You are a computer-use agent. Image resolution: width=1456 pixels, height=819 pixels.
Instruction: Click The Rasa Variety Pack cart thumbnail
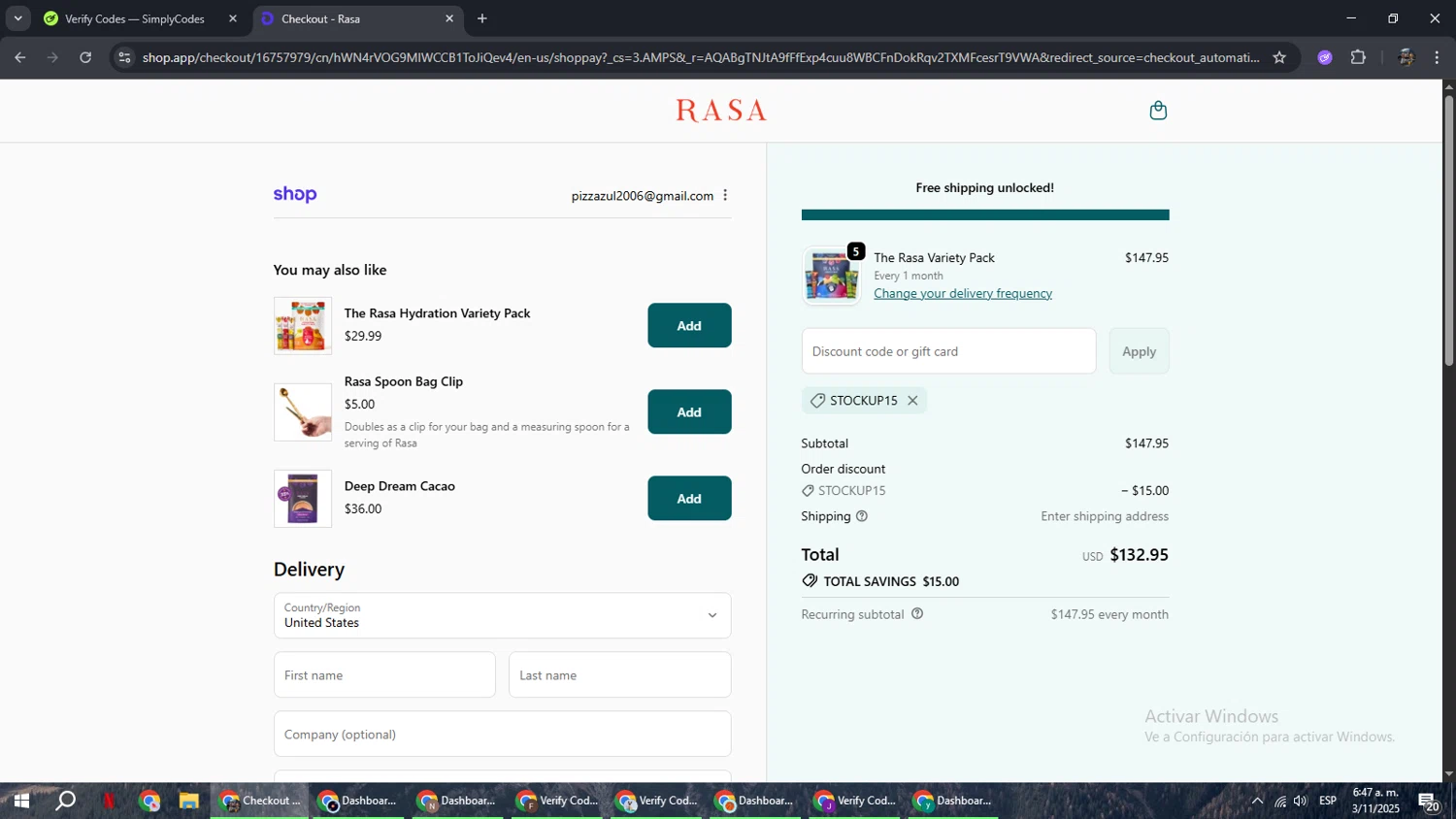831,276
